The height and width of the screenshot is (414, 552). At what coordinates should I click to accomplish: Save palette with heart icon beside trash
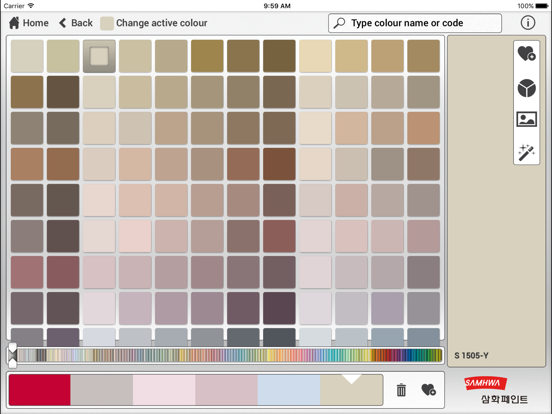pos(428,390)
